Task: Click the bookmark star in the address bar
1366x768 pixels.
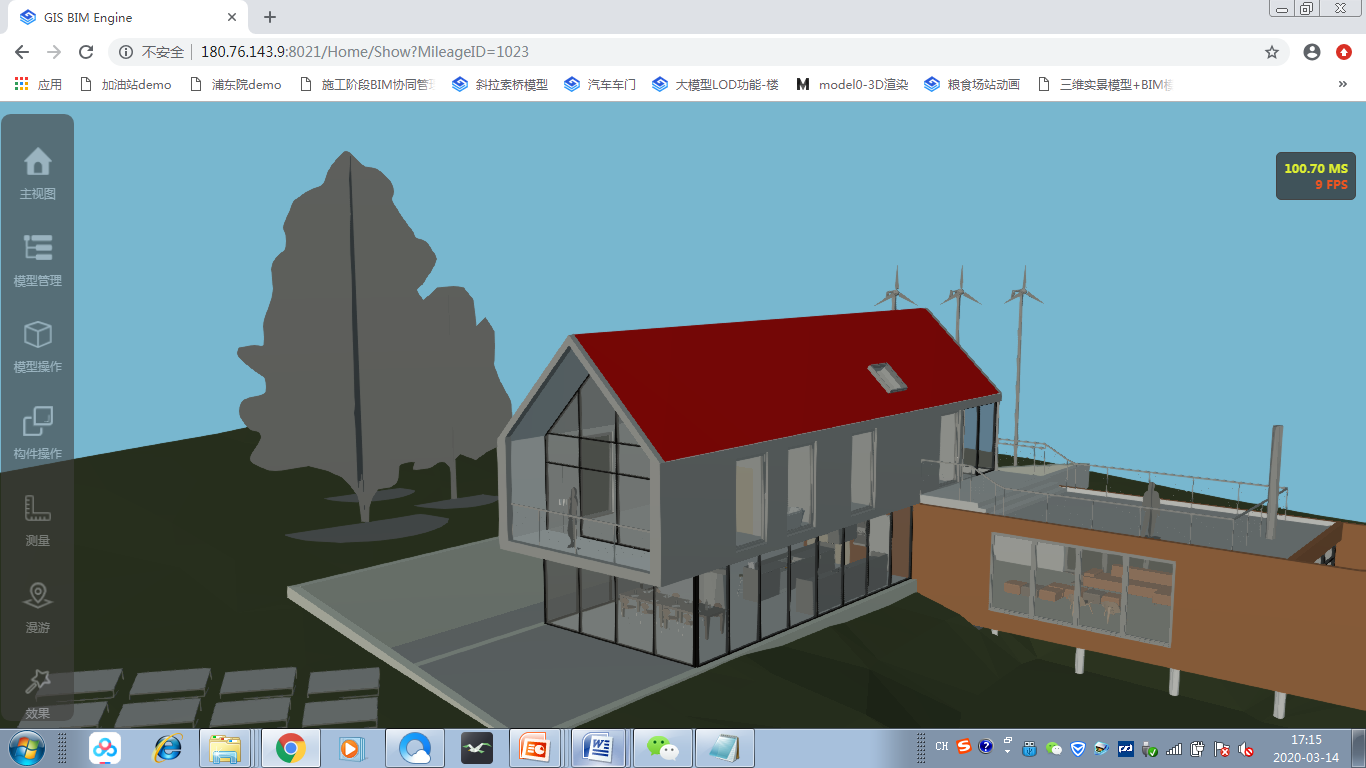Action: (1271, 51)
